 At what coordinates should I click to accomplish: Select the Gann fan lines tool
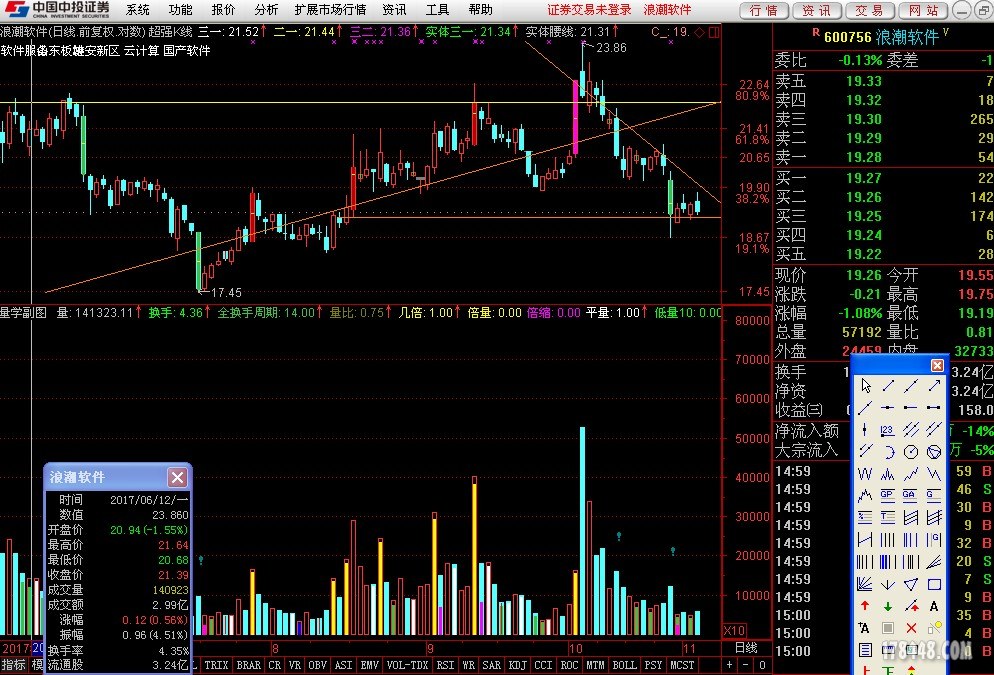pos(865,584)
